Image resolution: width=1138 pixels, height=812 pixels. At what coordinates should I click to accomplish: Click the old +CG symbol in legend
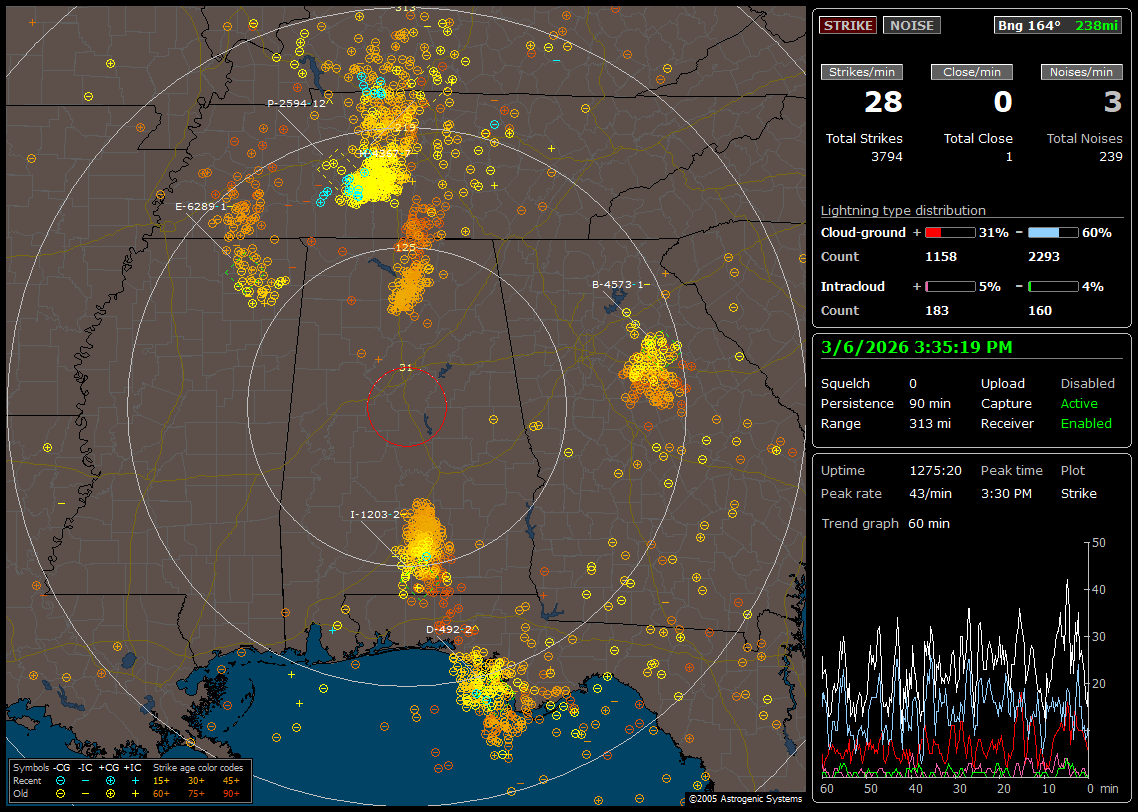(110, 792)
